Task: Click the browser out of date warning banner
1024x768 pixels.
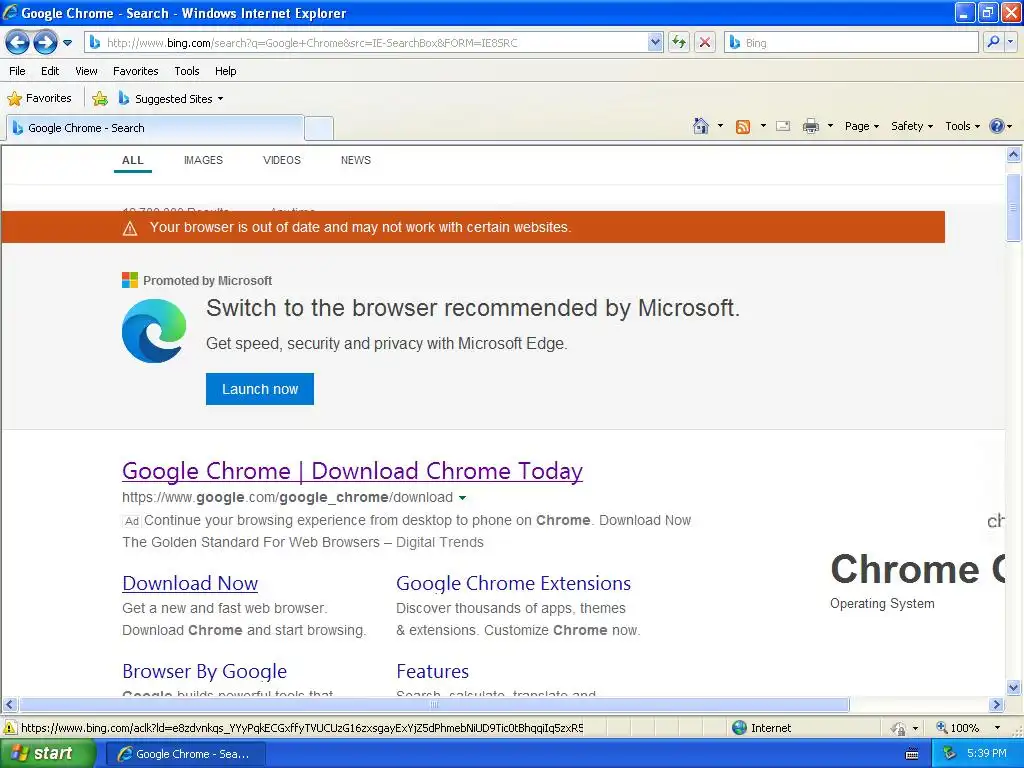Action: (x=473, y=227)
